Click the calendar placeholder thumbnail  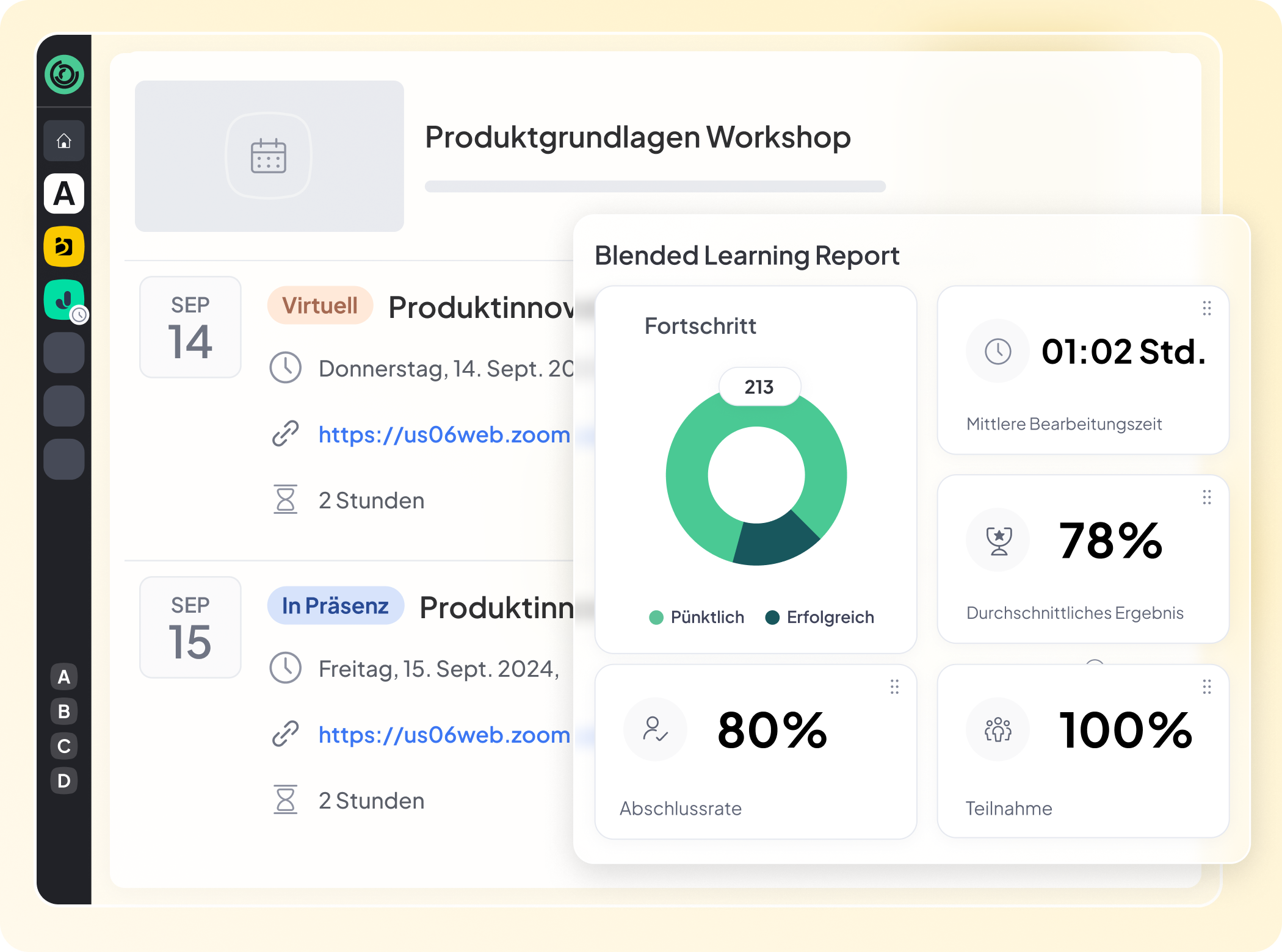click(x=269, y=156)
